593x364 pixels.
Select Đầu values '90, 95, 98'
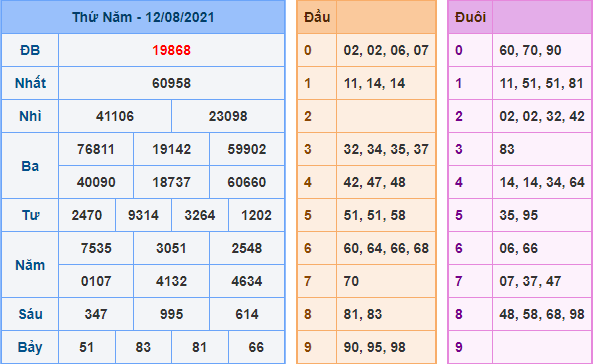(x=374, y=347)
